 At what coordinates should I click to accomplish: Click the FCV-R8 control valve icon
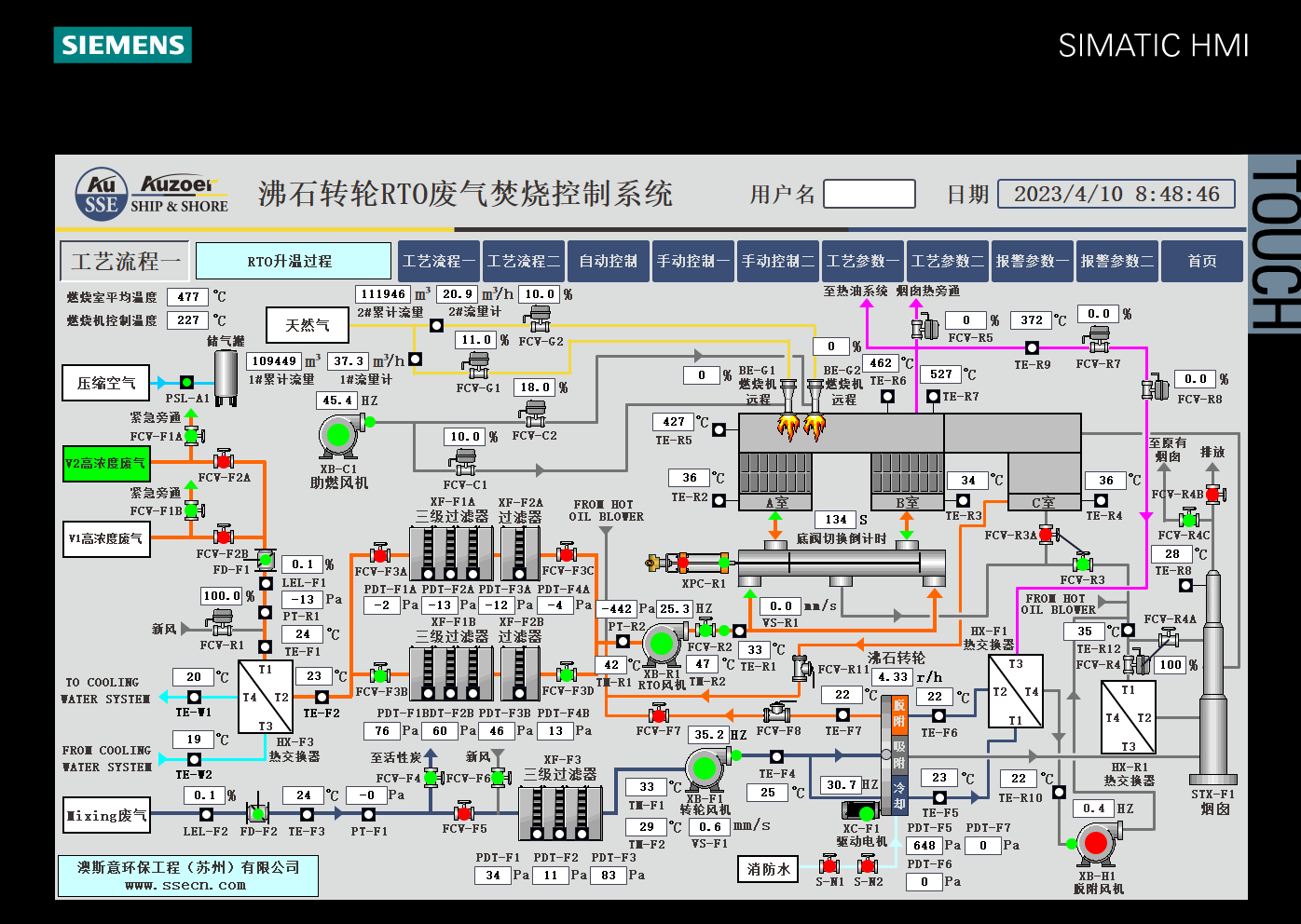pyautogui.click(x=1156, y=387)
